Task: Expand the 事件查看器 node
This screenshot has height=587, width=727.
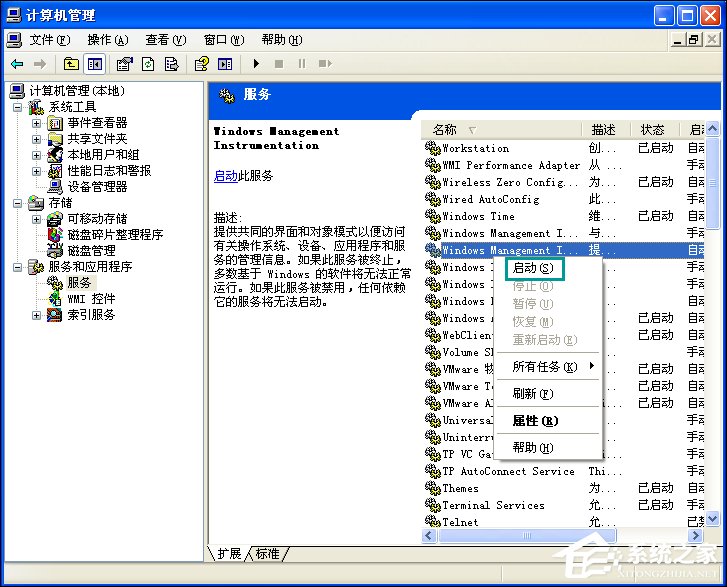Action: click(x=36, y=123)
